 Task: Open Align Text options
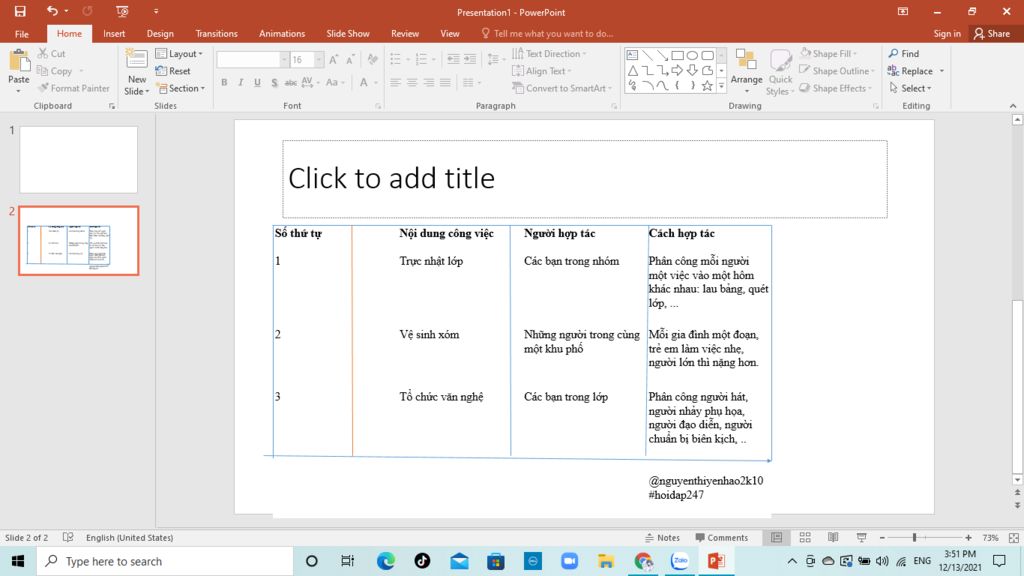click(541, 71)
